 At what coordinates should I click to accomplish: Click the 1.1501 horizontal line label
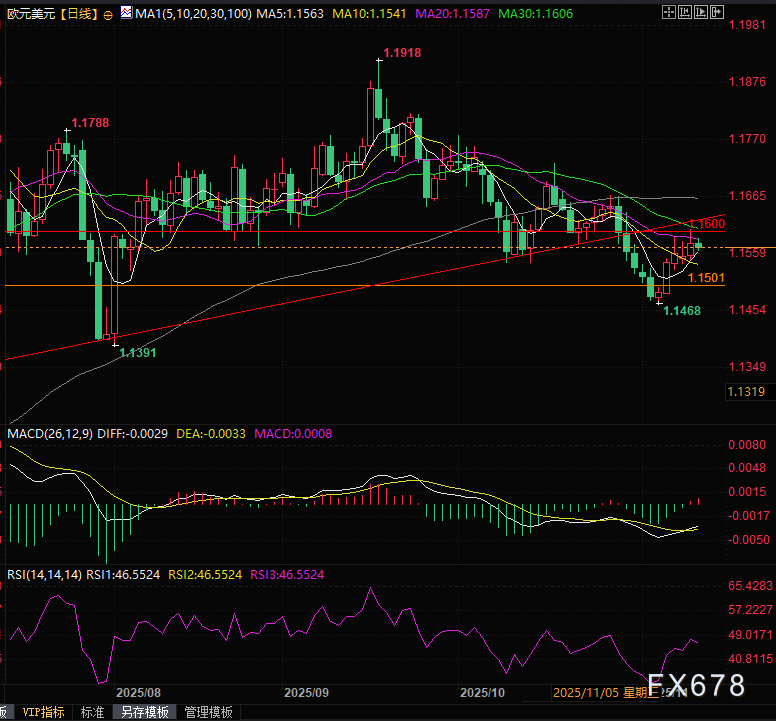pyautogui.click(x=706, y=277)
